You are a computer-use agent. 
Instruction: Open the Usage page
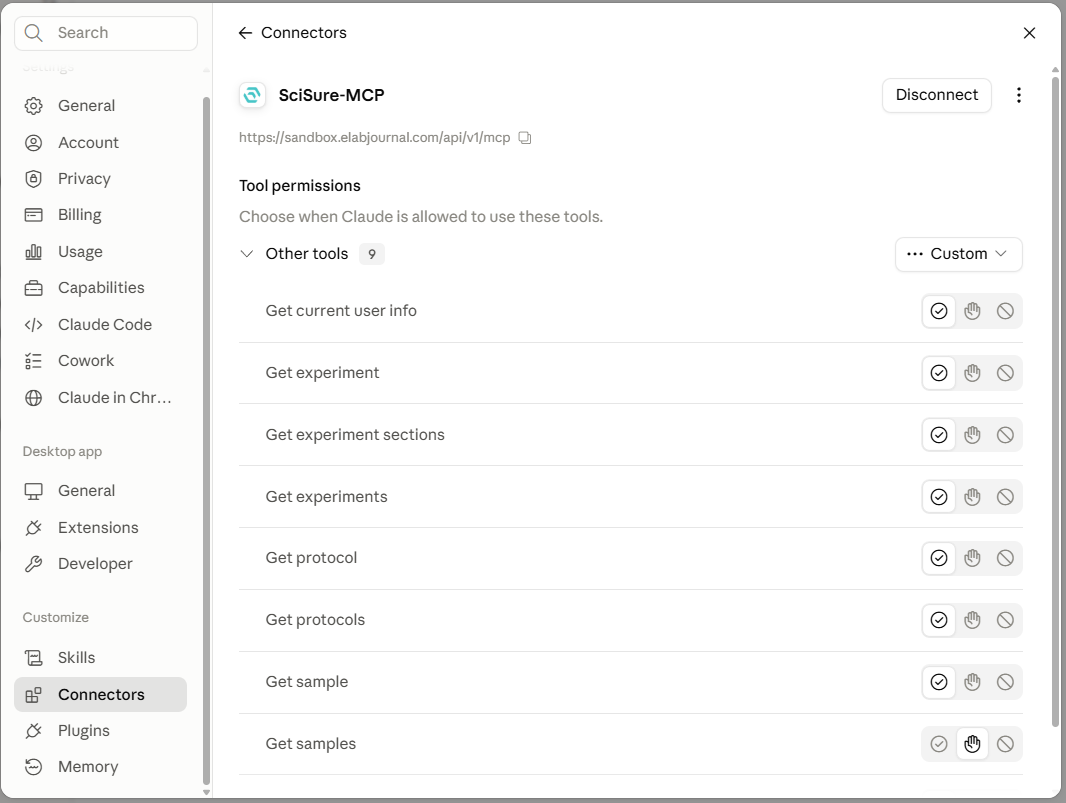(101, 252)
